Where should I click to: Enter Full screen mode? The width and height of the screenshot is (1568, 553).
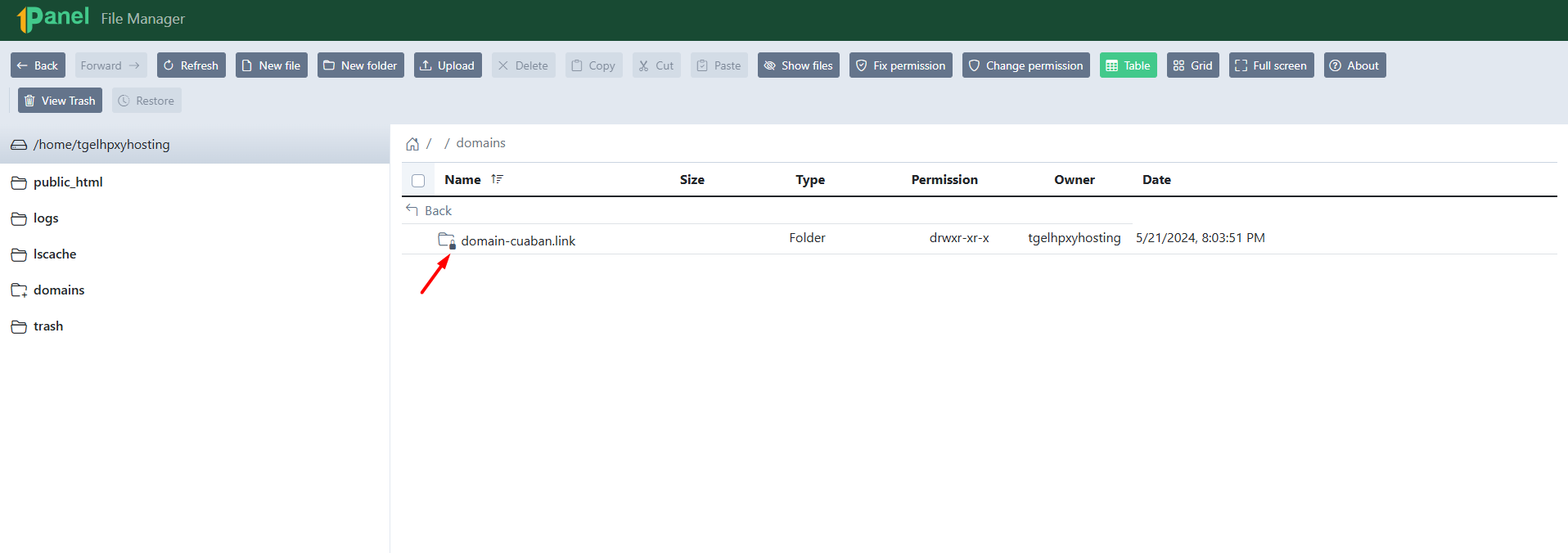click(1271, 65)
